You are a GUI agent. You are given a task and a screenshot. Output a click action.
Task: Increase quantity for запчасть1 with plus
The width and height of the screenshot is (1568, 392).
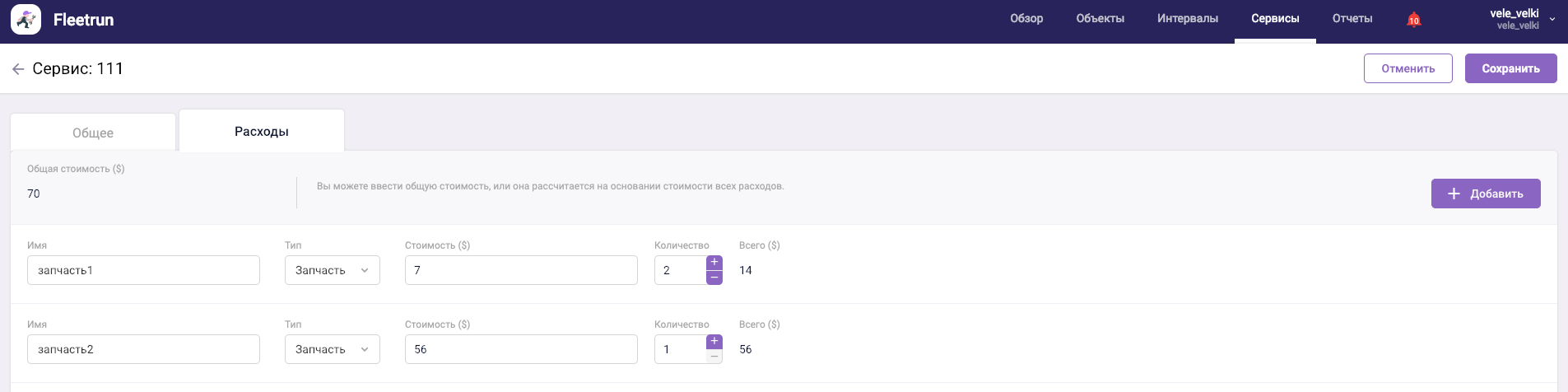714,263
